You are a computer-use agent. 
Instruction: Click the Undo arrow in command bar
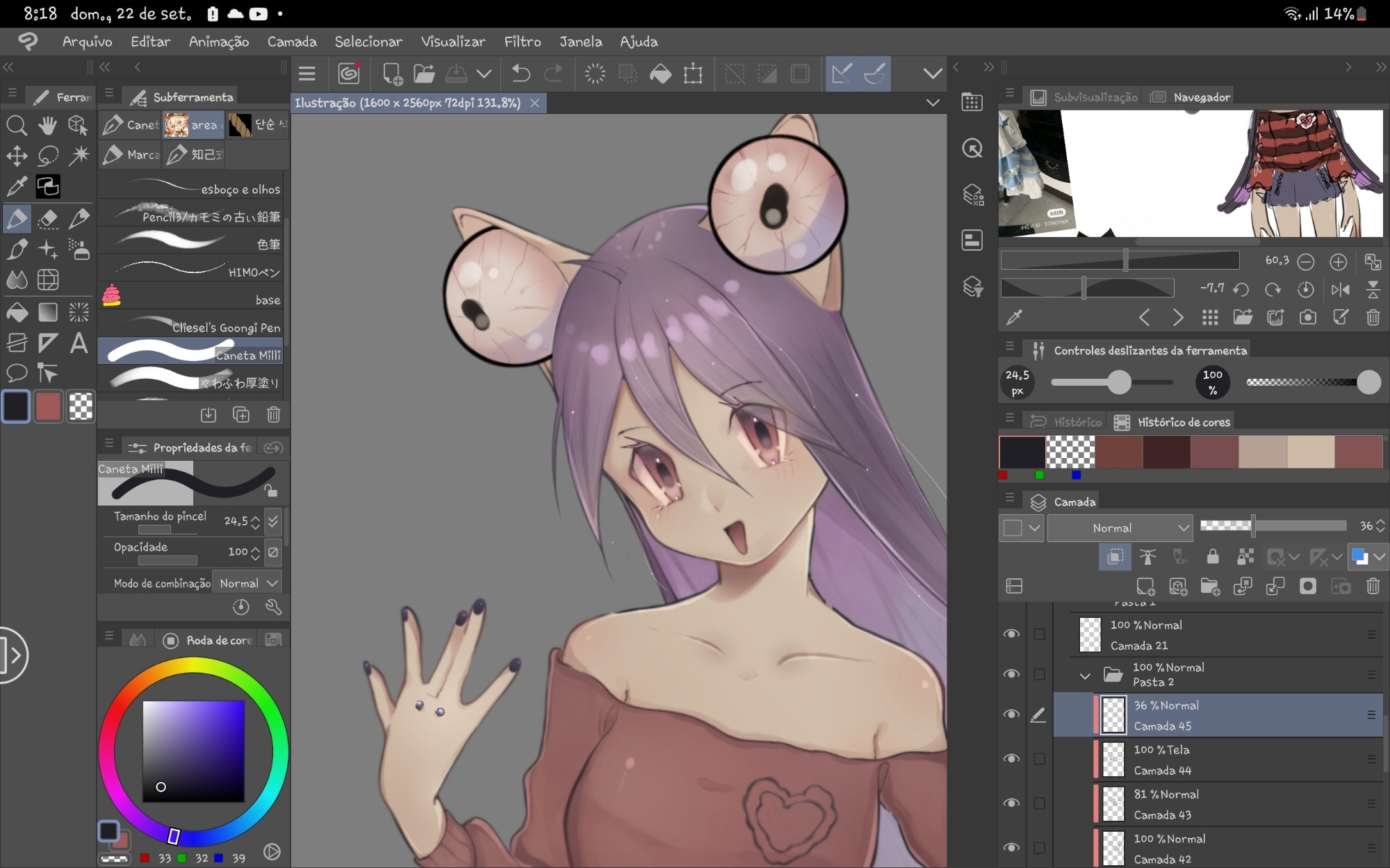point(521,74)
